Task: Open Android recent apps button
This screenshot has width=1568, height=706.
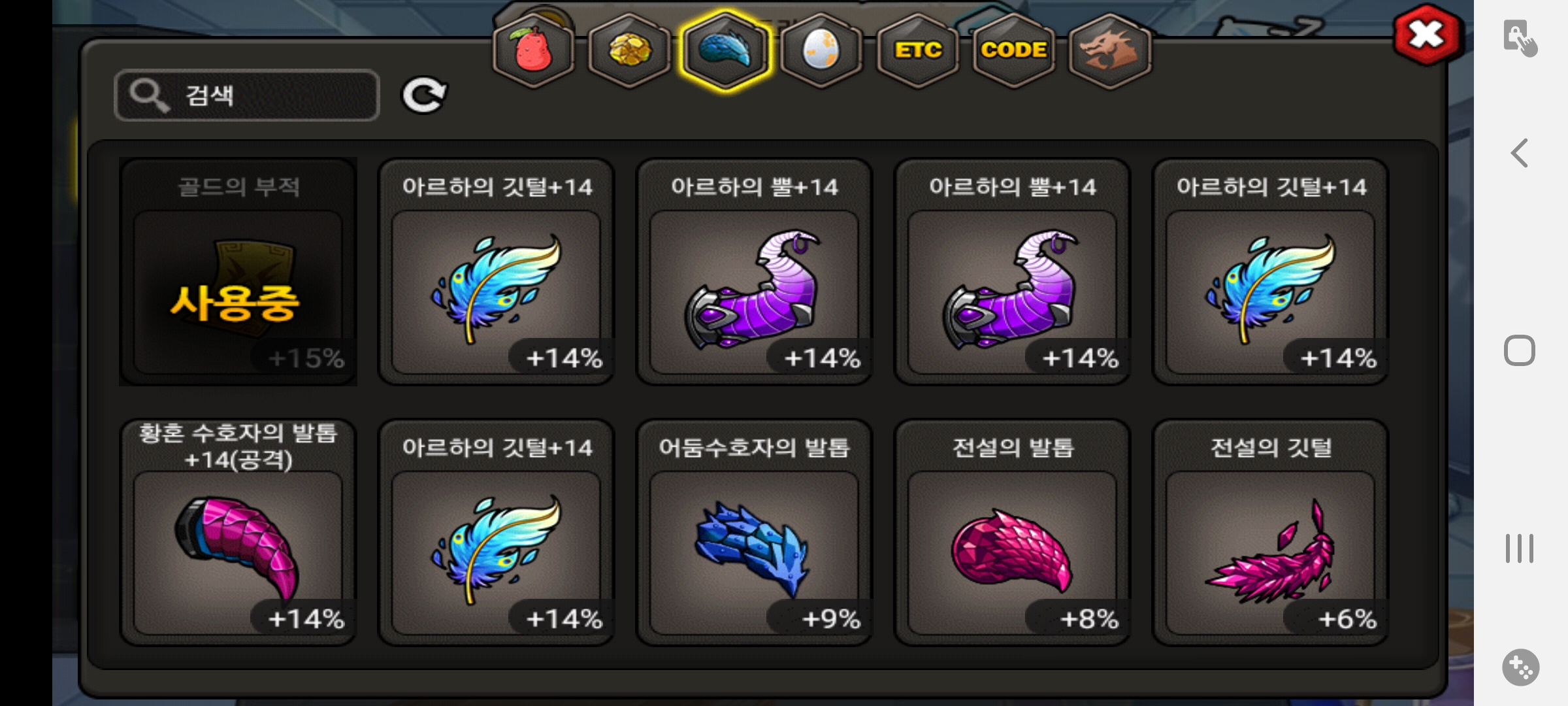Action: pos(1520,548)
